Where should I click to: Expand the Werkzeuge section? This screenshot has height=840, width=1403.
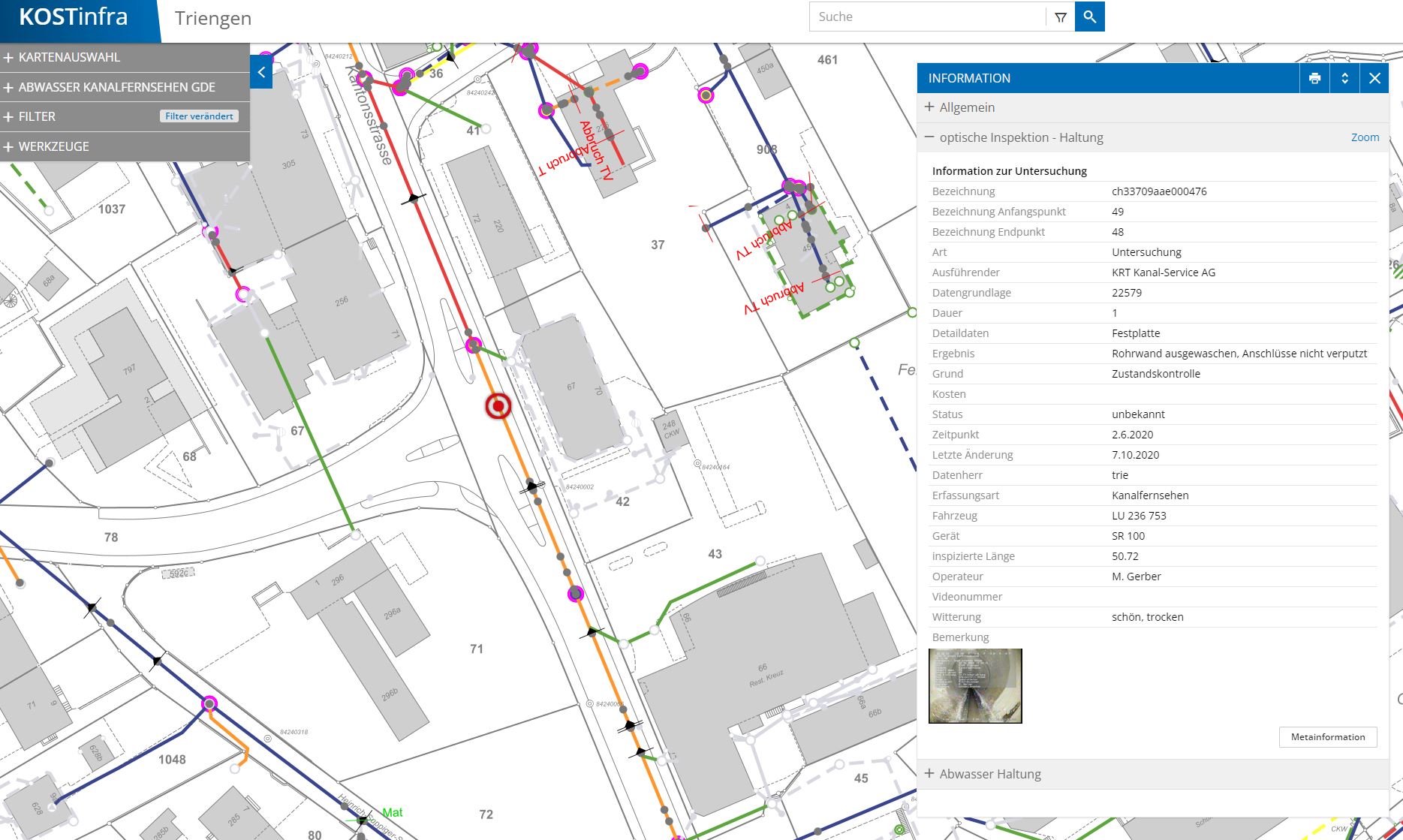pos(53,146)
